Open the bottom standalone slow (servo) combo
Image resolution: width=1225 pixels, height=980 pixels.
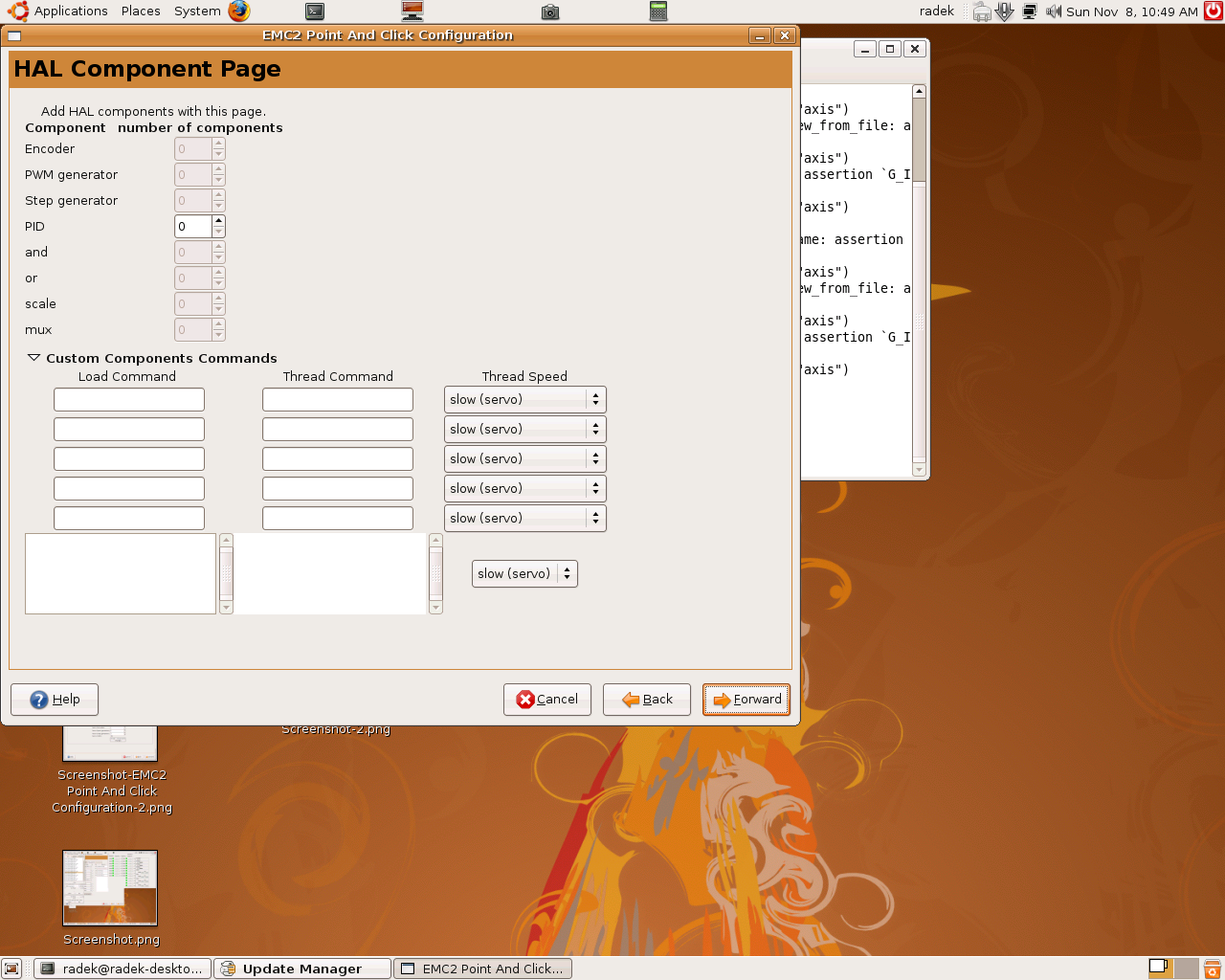(524, 573)
